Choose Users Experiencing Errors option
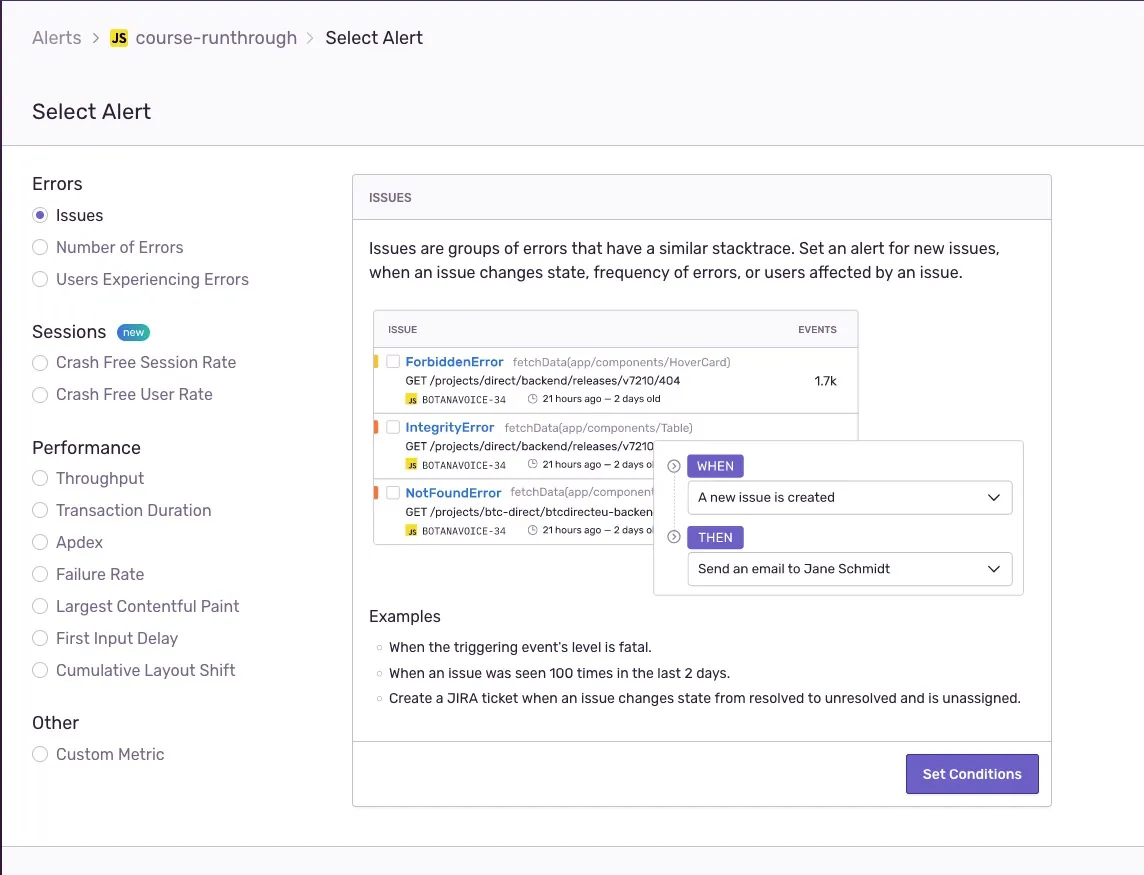Viewport: 1144px width, 875px height. (40, 280)
